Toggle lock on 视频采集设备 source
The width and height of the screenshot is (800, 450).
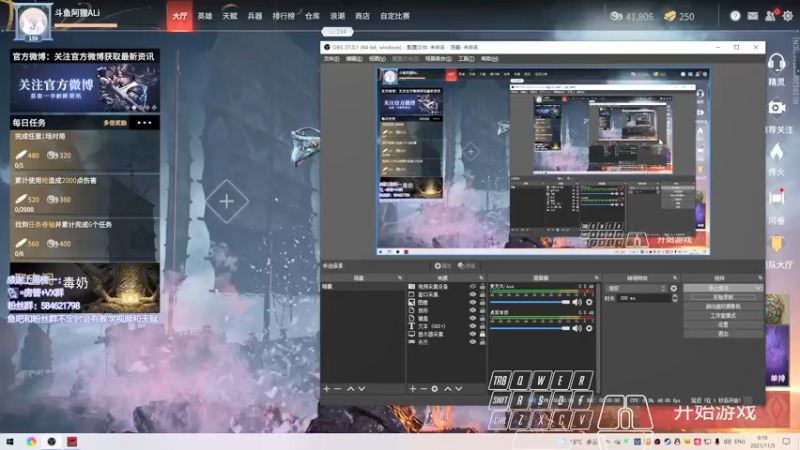pyautogui.click(x=482, y=287)
